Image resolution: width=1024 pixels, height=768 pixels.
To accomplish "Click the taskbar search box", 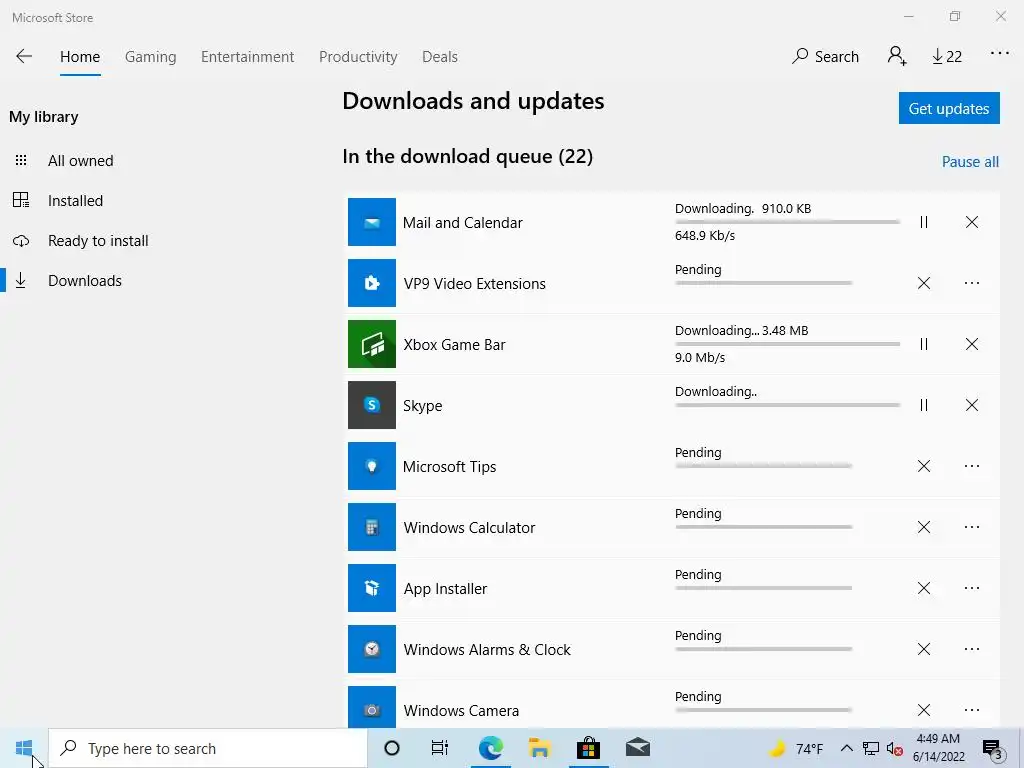I will click(208, 748).
